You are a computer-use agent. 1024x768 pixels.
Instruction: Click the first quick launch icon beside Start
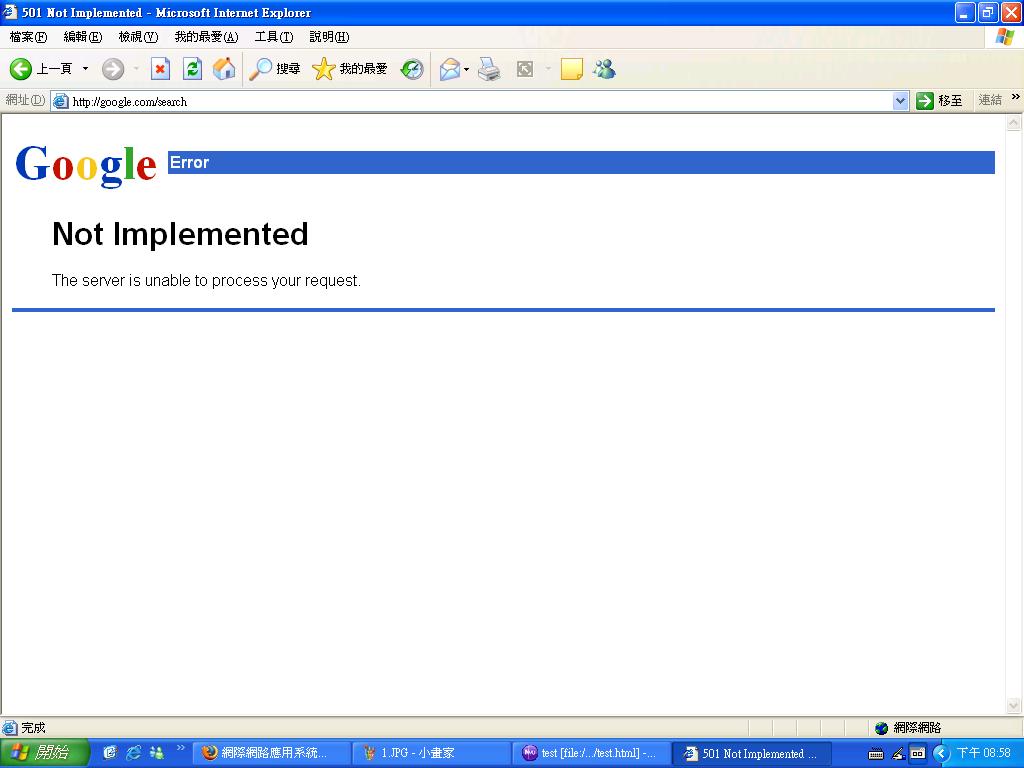tap(110, 752)
